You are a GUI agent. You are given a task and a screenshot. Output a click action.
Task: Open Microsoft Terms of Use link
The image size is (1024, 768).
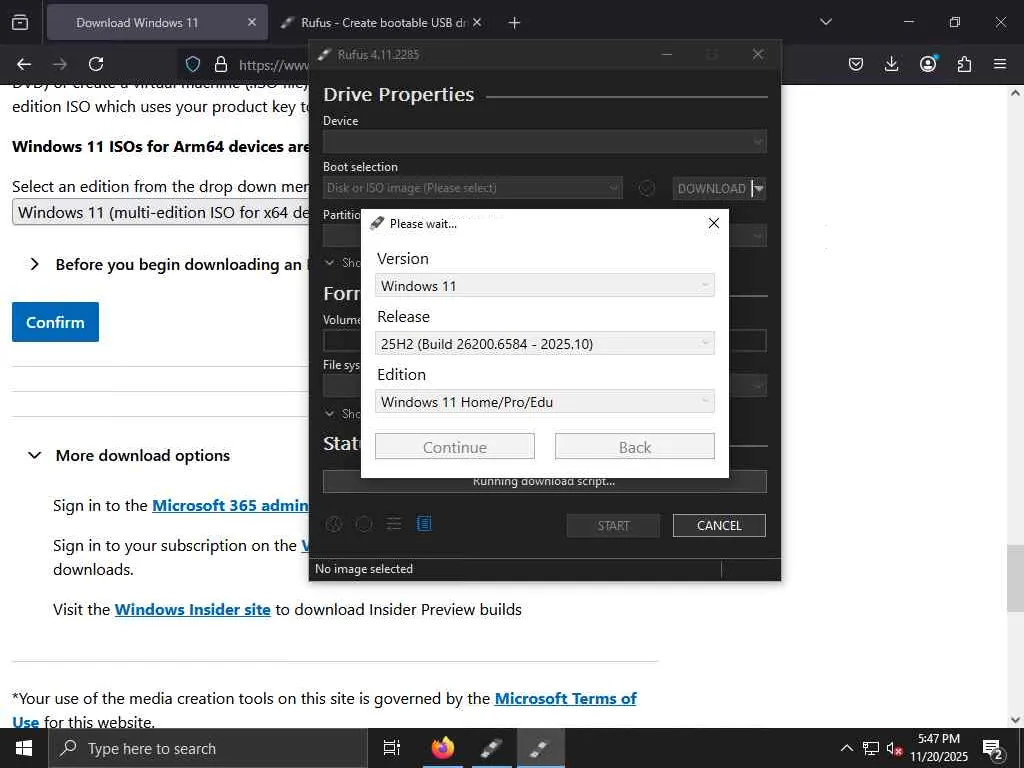(566, 699)
